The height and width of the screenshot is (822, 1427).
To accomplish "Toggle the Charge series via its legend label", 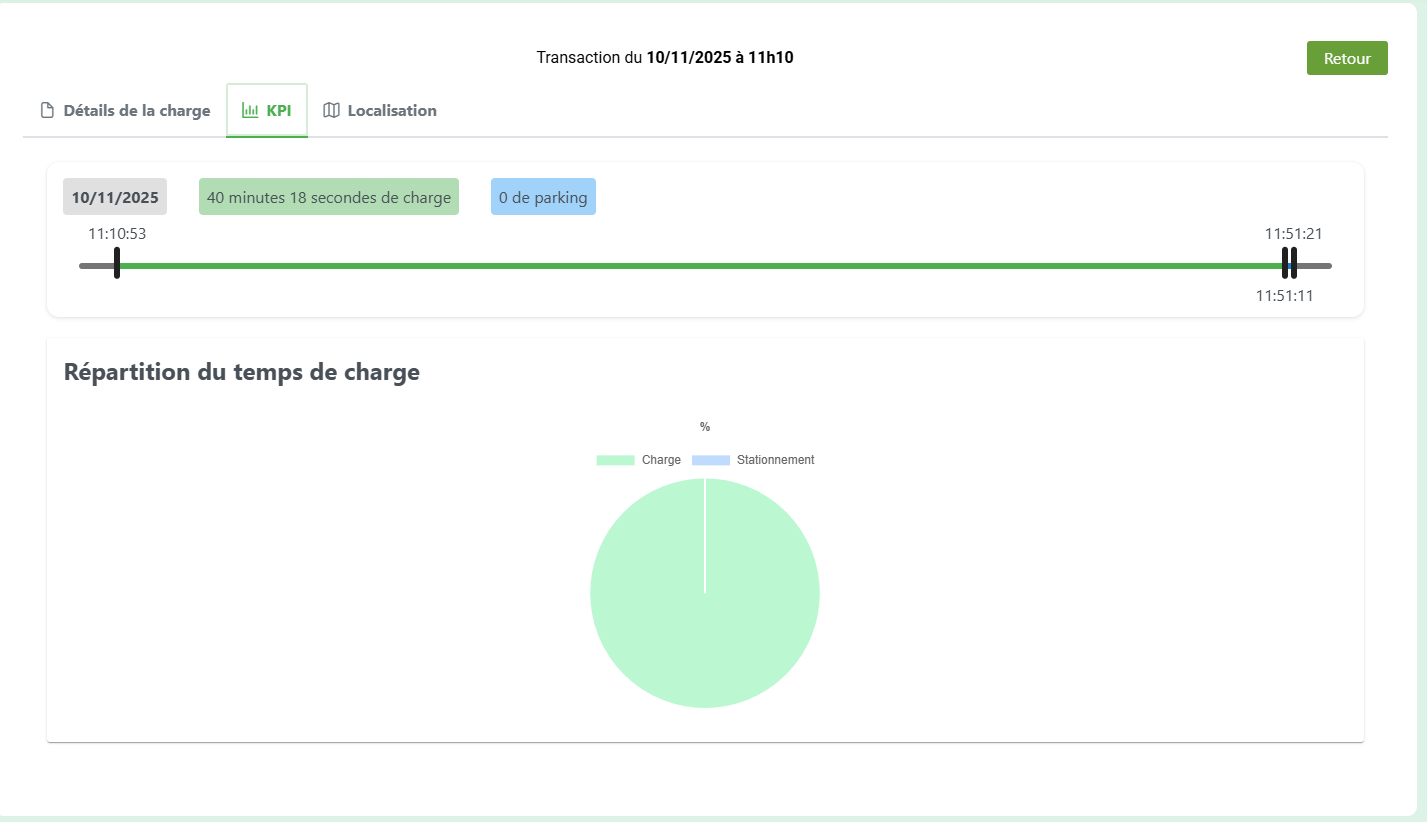I will point(661,460).
